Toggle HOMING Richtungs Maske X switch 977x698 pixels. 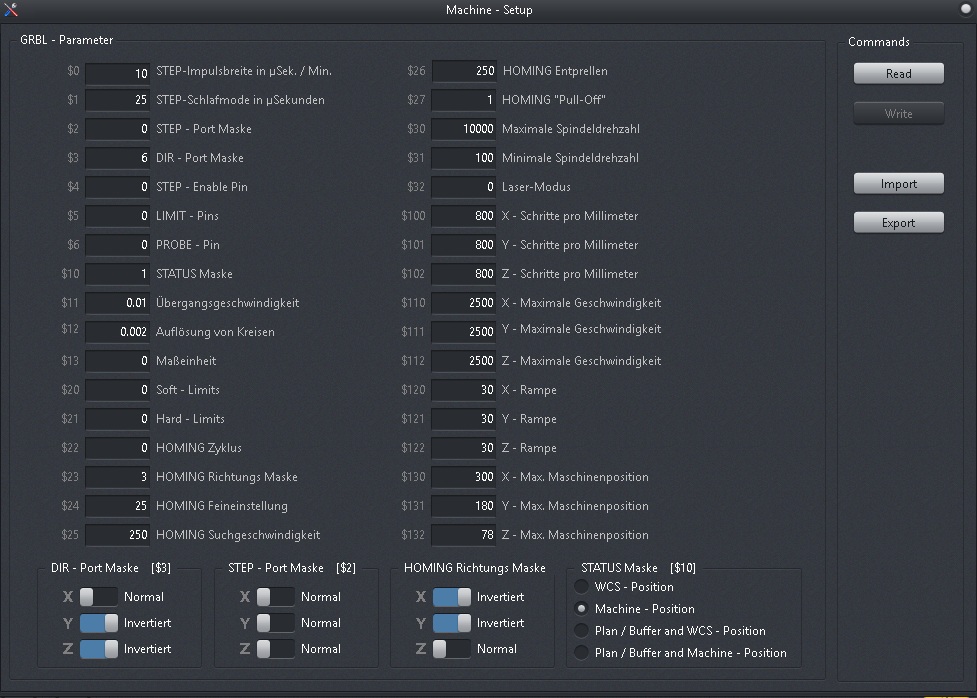pyautogui.click(x=452, y=597)
